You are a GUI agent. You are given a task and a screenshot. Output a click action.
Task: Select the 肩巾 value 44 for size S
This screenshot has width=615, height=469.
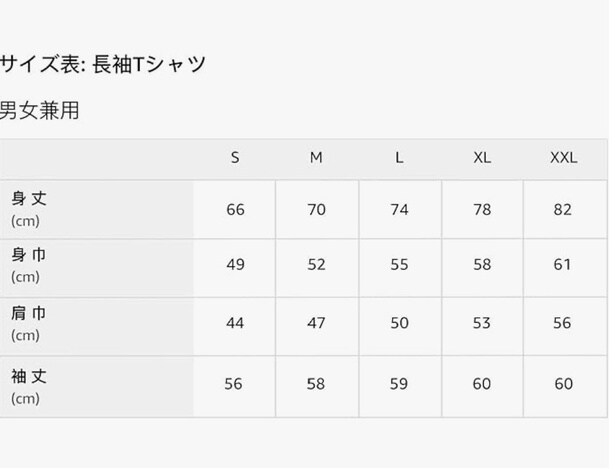(235, 323)
